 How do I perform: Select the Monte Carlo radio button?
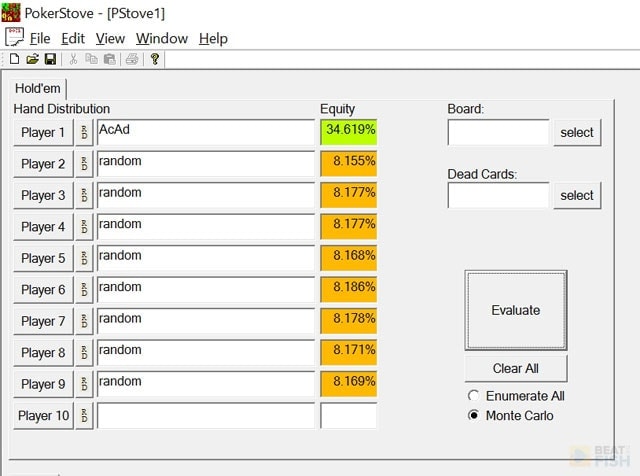click(473, 415)
